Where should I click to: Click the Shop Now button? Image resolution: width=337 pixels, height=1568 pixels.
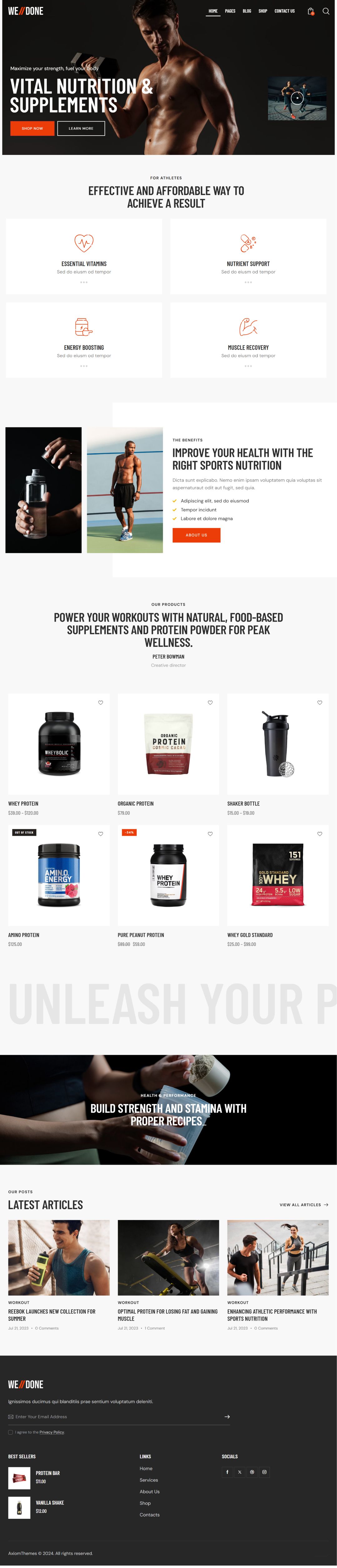coord(32,128)
